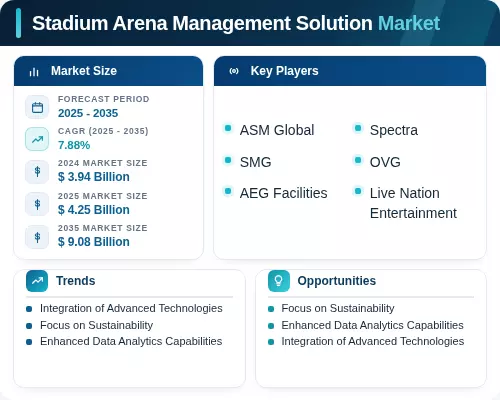This screenshot has width=500, height=400.
Task: Click the bullet marker next to SMG
Action: click(x=228, y=160)
